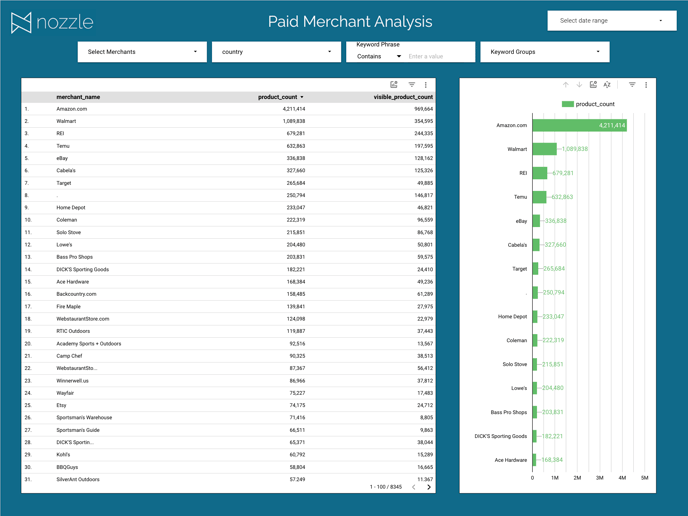Select the Winnerwell.us merchant cell
Image resolution: width=688 pixels, height=516 pixels.
coord(72,381)
